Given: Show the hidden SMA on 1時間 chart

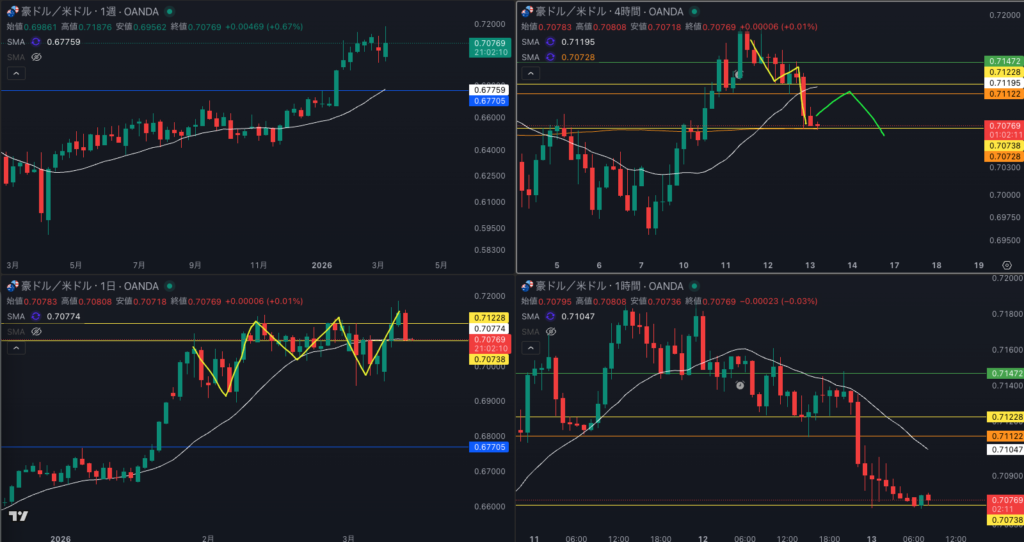Looking at the screenshot, I should pos(551,332).
